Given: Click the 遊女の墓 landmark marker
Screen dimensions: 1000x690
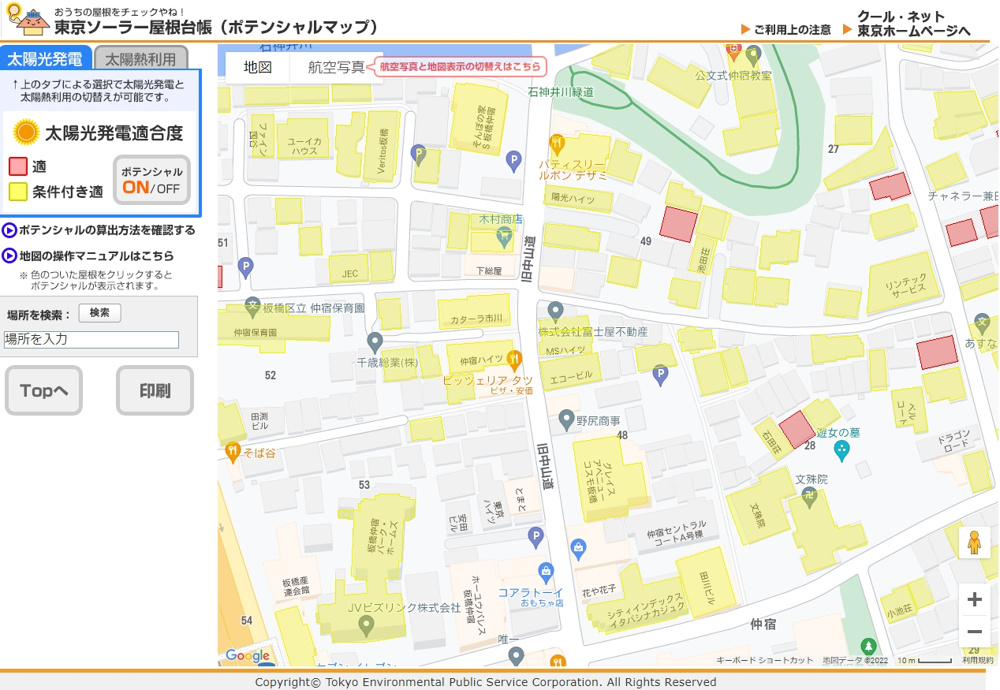Looking at the screenshot, I should pos(842,451).
